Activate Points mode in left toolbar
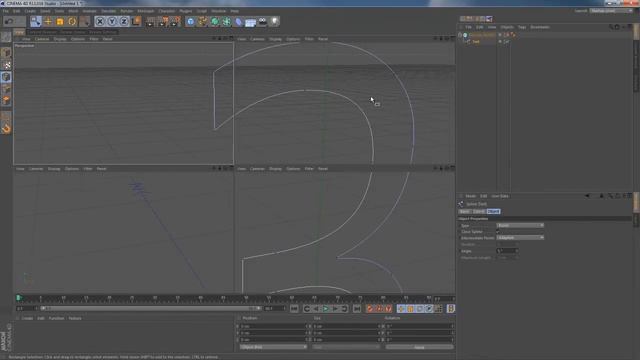The width and height of the screenshot is (640, 360). [x=6, y=77]
